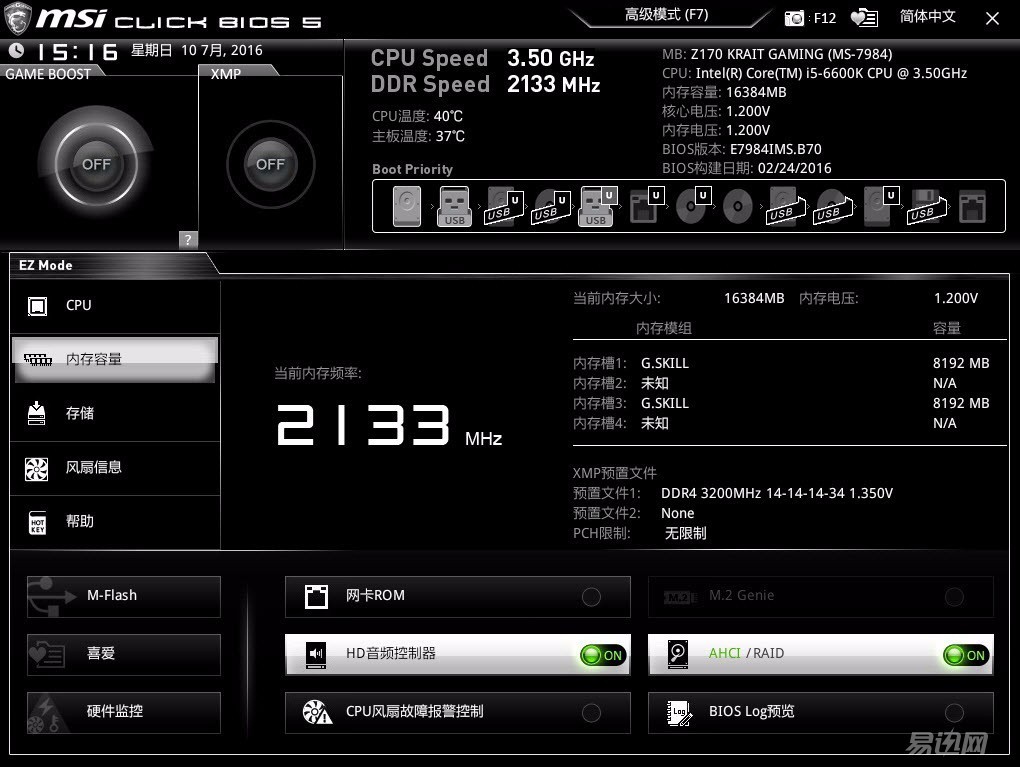Image resolution: width=1020 pixels, height=767 pixels.
Task: Switch to 高级模式 (F7)
Action: pos(666,15)
